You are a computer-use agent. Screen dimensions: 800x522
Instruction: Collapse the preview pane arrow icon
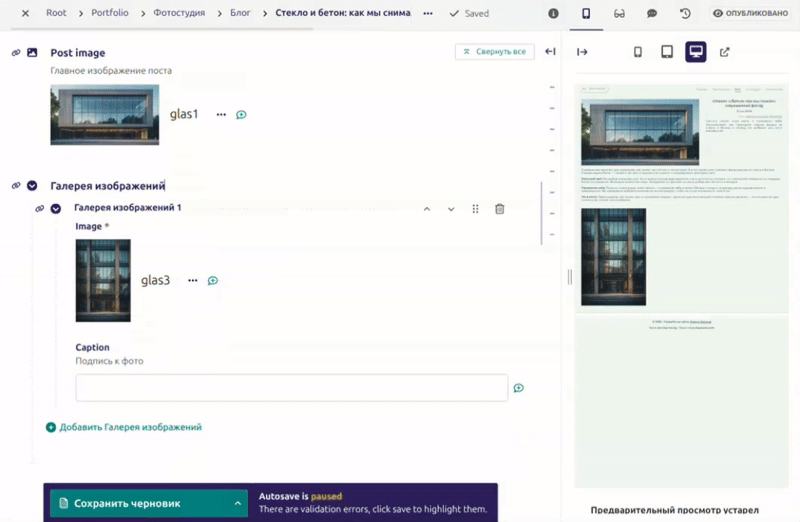tap(582, 52)
